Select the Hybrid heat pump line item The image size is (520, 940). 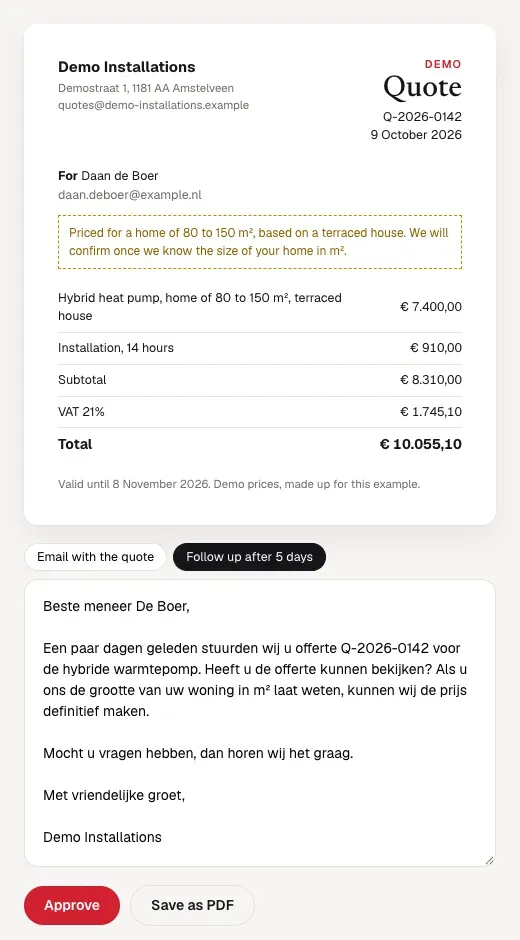click(260, 307)
